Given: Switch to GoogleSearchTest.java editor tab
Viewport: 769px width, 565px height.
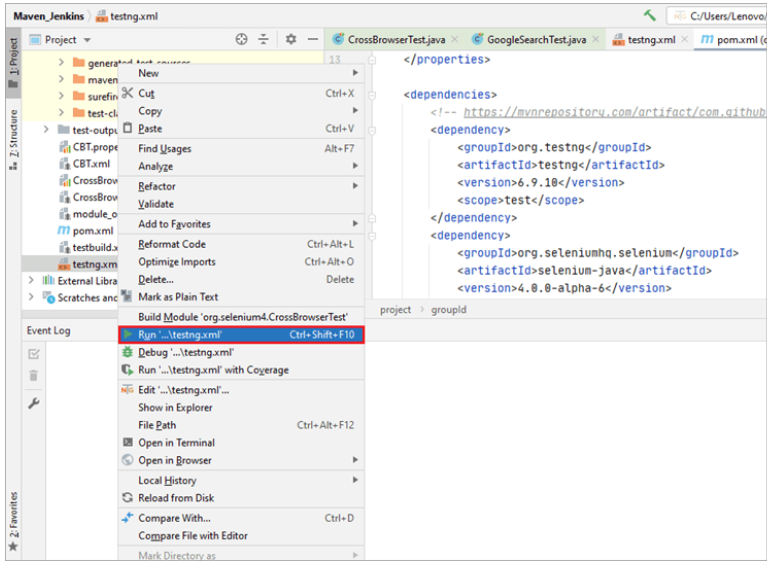Looking at the screenshot, I should coord(535,40).
